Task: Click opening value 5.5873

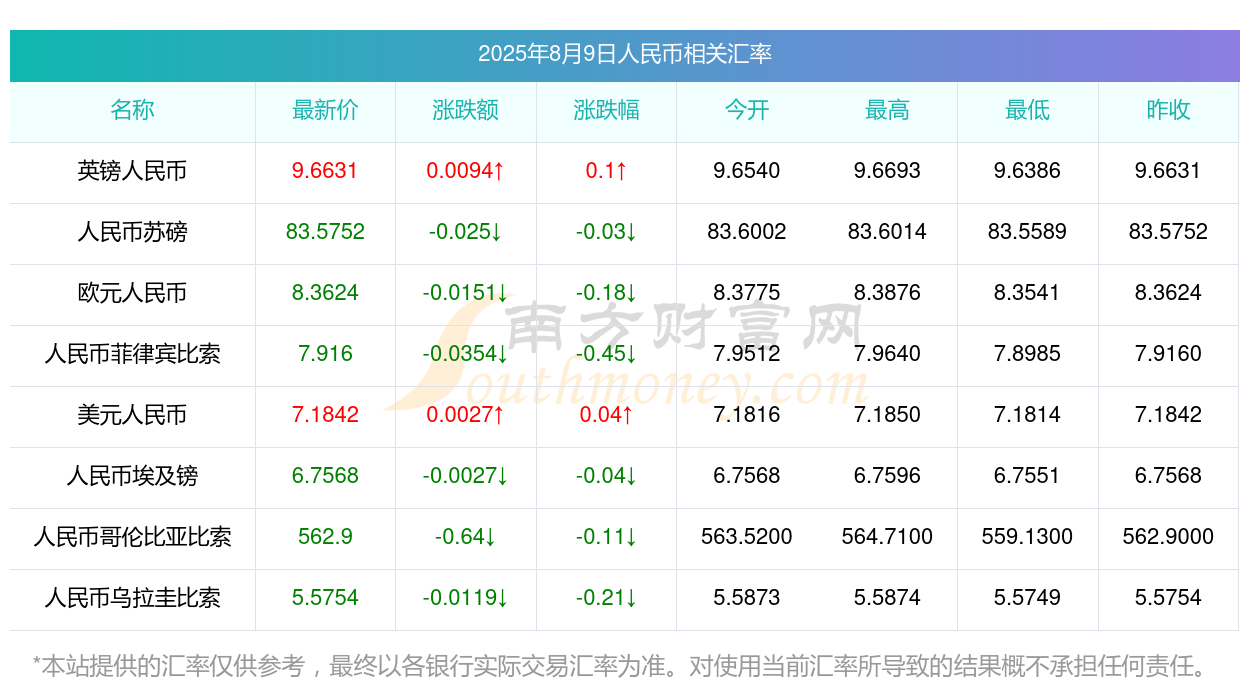Action: pos(747,598)
